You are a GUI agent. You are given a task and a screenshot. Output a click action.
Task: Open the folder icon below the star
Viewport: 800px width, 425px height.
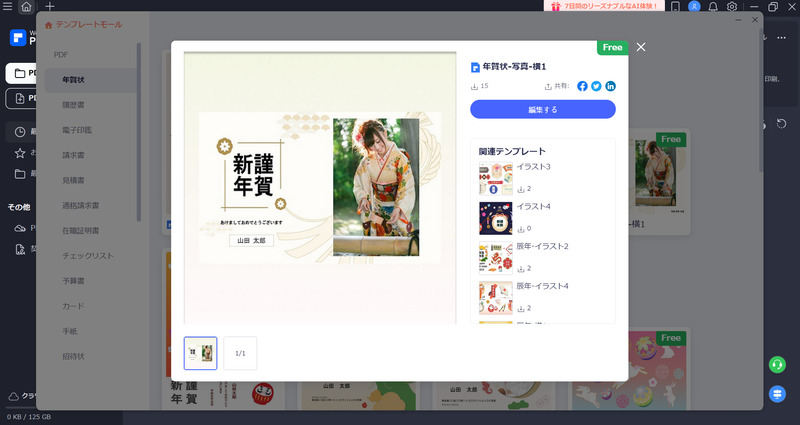(x=20, y=174)
